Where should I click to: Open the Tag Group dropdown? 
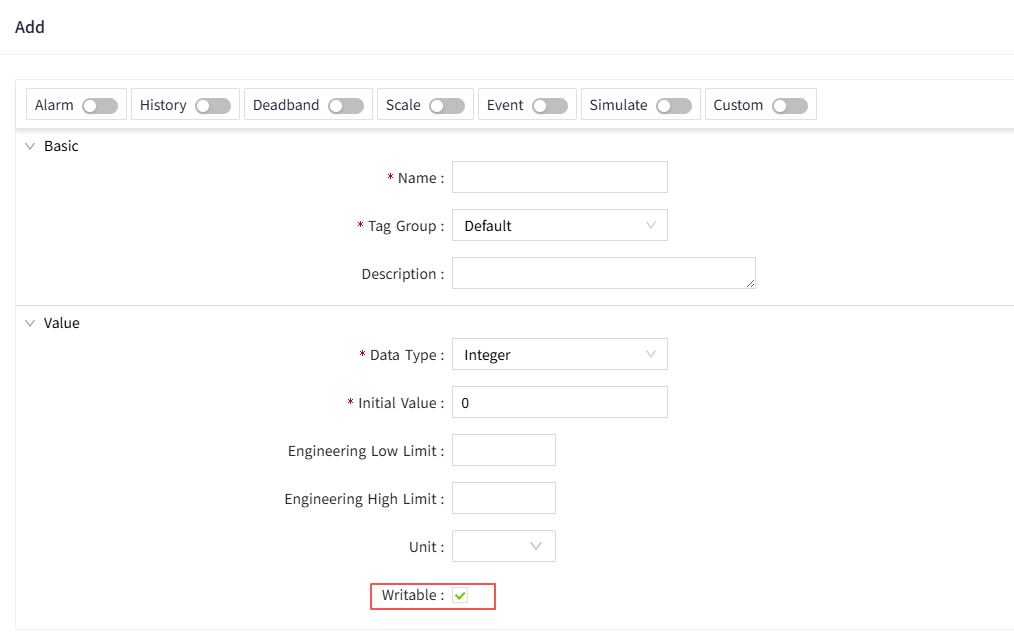[559, 226]
